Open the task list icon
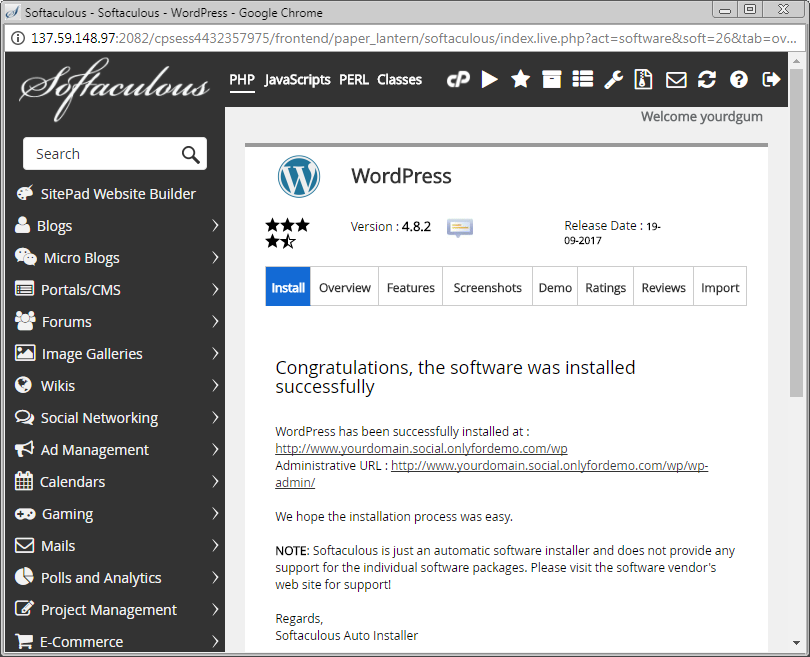 point(583,80)
